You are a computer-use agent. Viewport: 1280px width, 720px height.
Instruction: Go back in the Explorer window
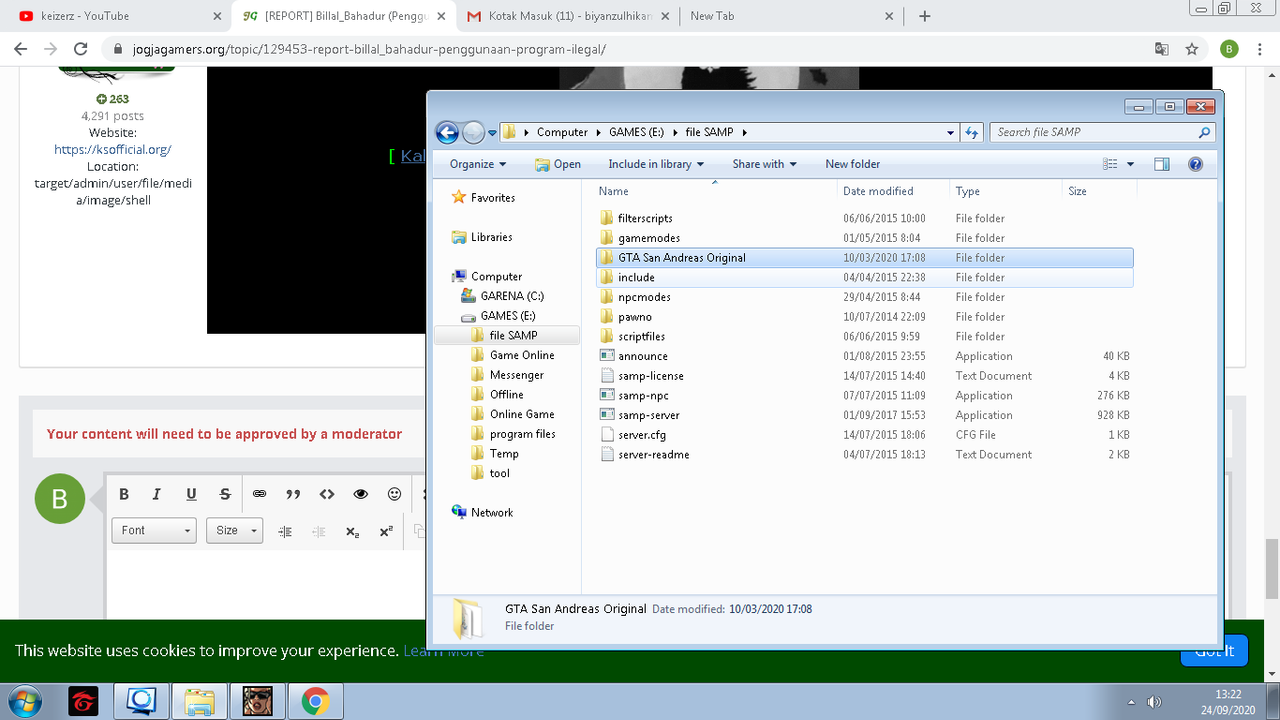(447, 132)
